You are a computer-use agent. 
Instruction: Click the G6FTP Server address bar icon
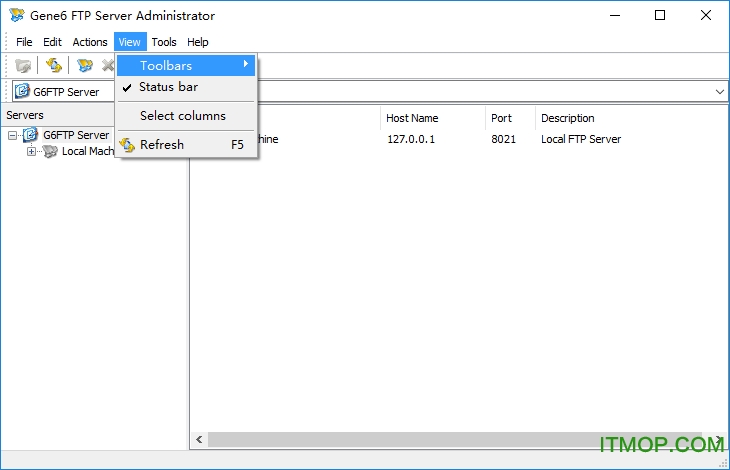22,91
